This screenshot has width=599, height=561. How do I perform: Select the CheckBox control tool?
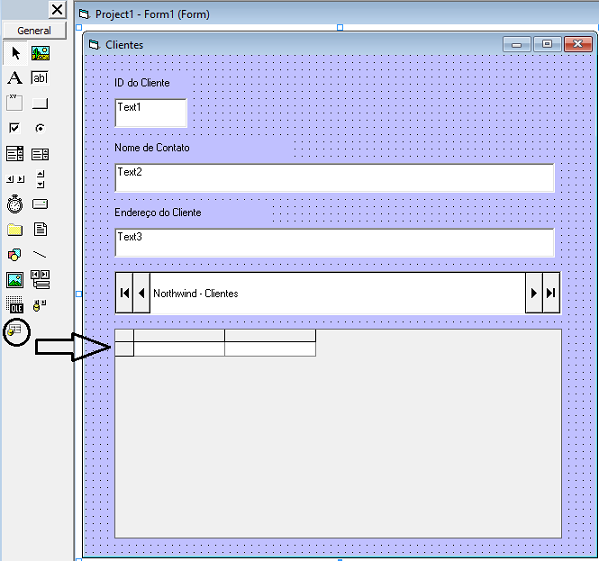point(15,128)
